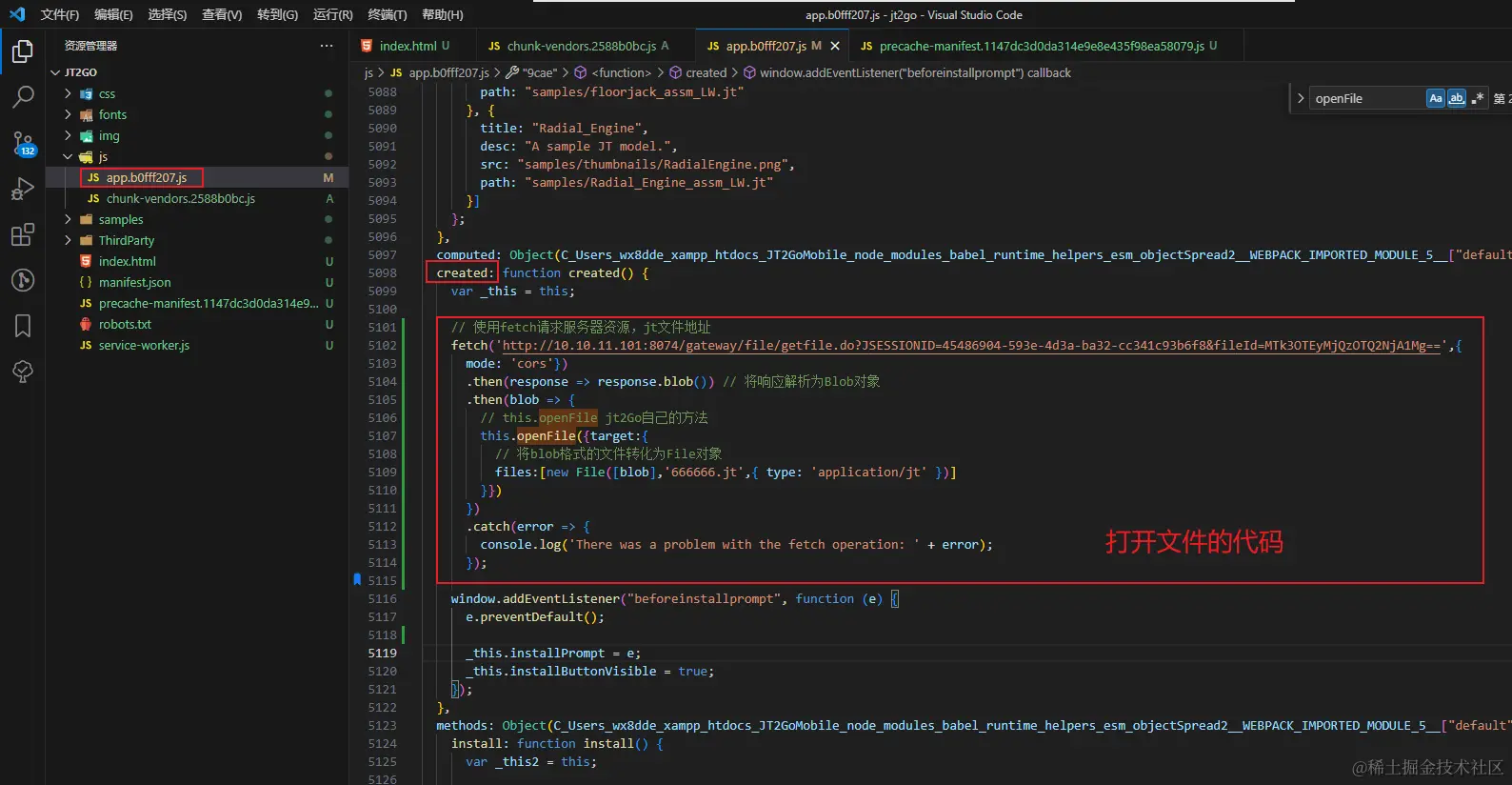Expand the replace toggle in find widget
This screenshot has width=1512, height=785.
pos(1301,98)
